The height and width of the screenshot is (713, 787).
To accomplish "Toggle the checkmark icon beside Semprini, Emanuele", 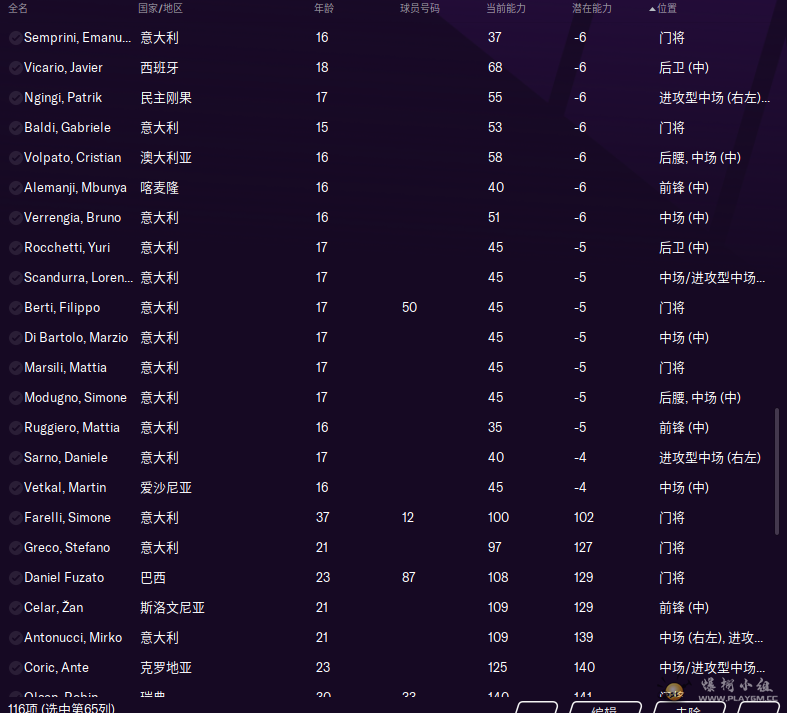I will pyautogui.click(x=15, y=38).
